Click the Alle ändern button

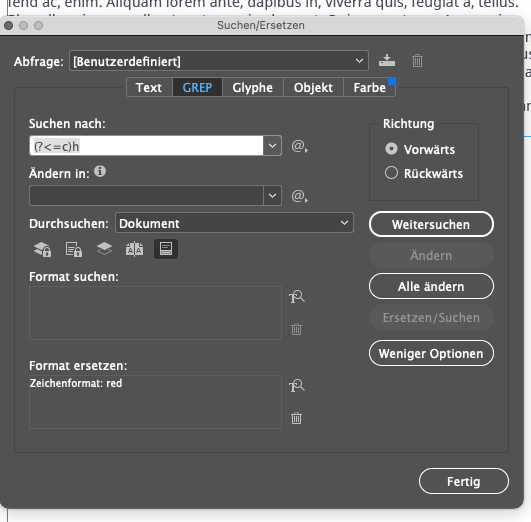click(x=431, y=287)
